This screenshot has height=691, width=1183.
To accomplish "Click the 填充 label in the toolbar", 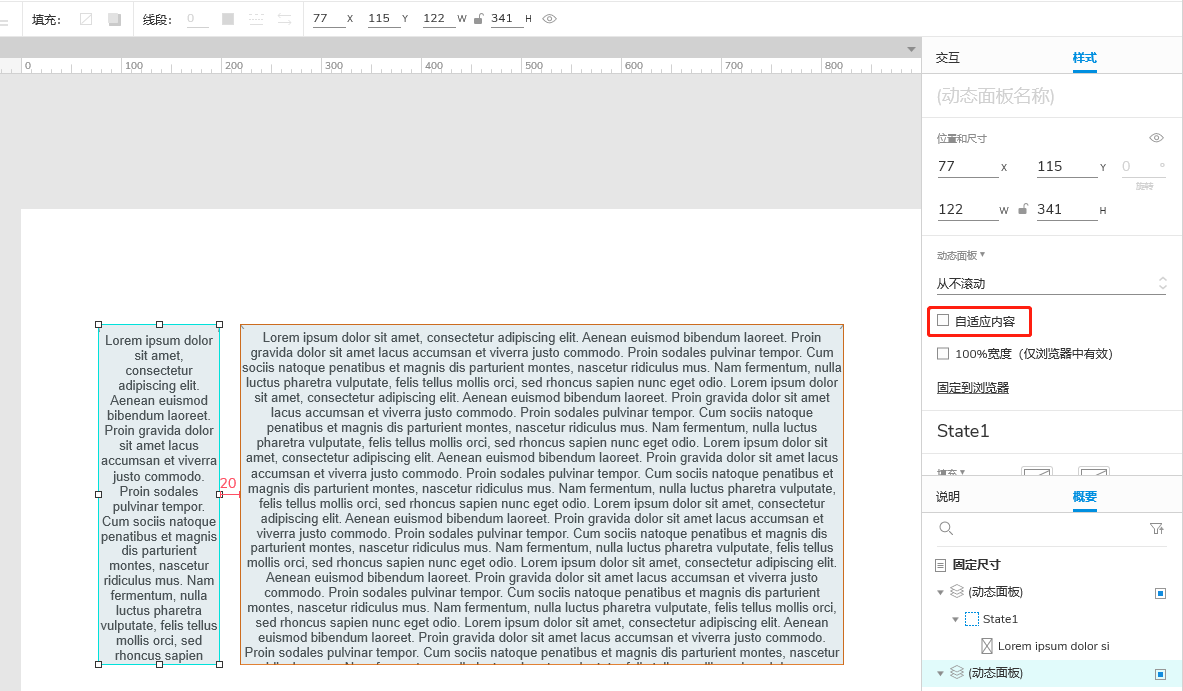I will coord(46,20).
